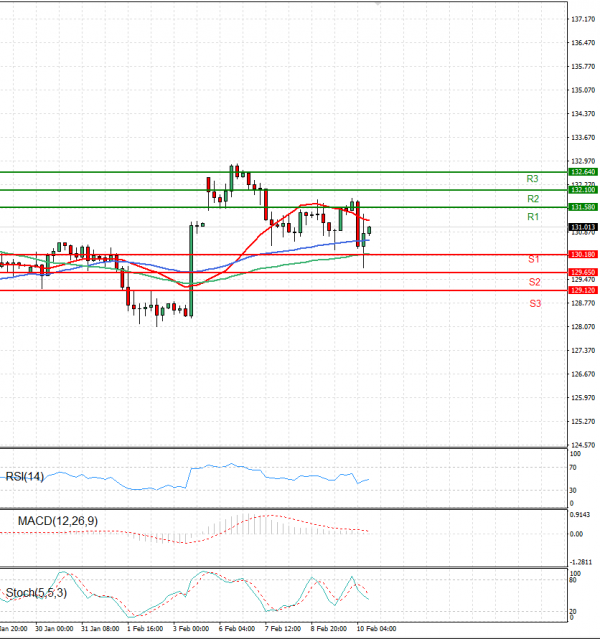
Task: Click the 126.670 price axis value
Action: tap(583, 374)
